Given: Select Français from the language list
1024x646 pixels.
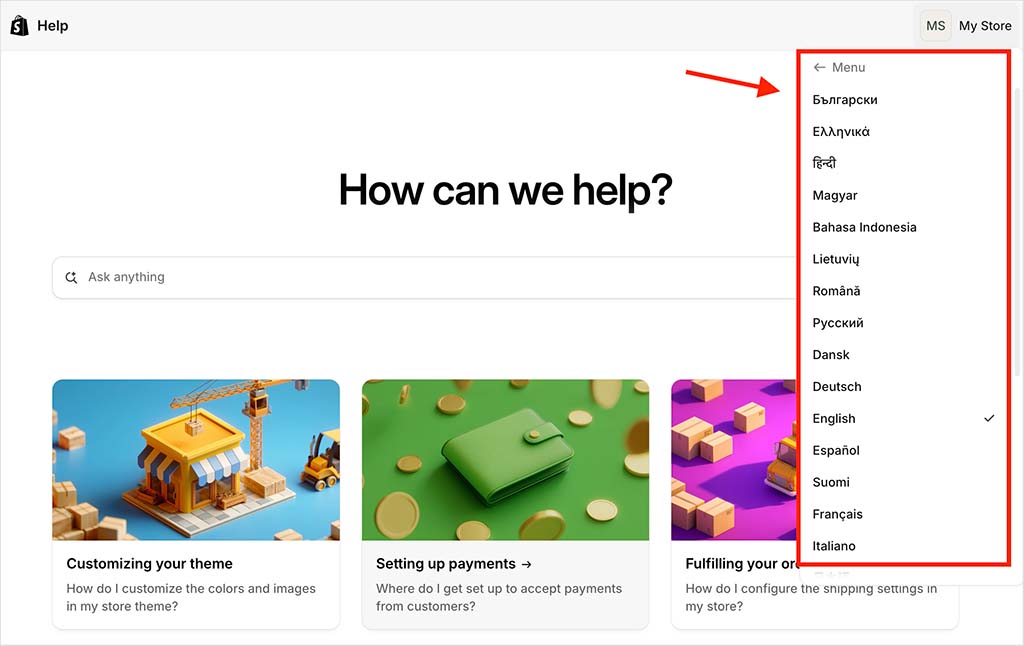Looking at the screenshot, I should pos(838,514).
